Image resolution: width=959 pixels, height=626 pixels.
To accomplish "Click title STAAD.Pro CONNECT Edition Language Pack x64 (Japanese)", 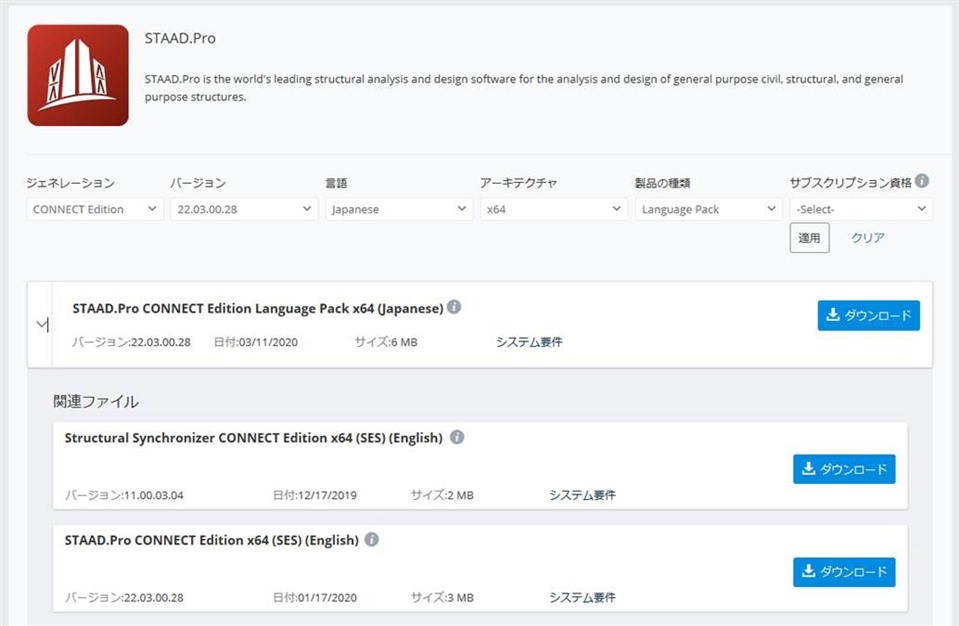I will 257,309.
